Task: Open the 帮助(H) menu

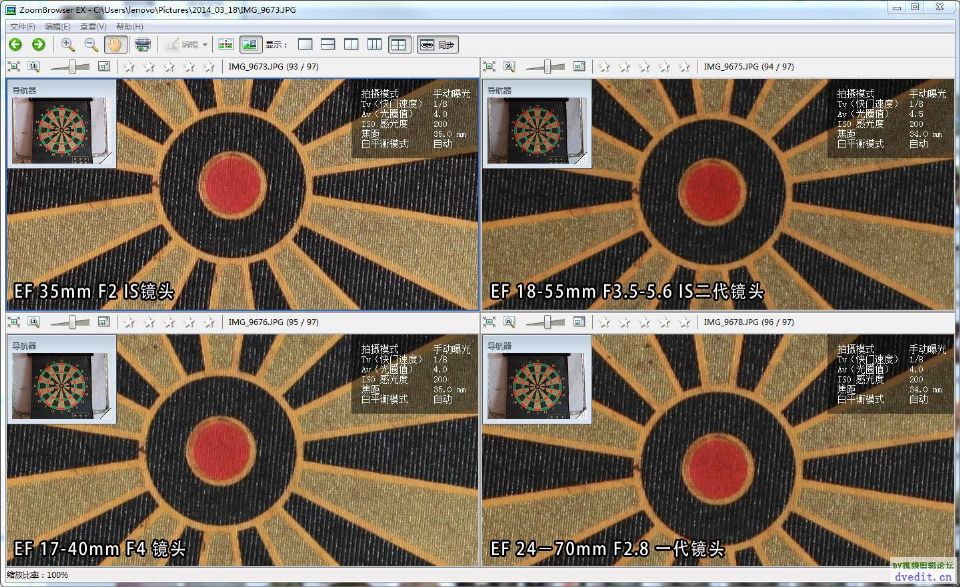Action: coord(129,26)
